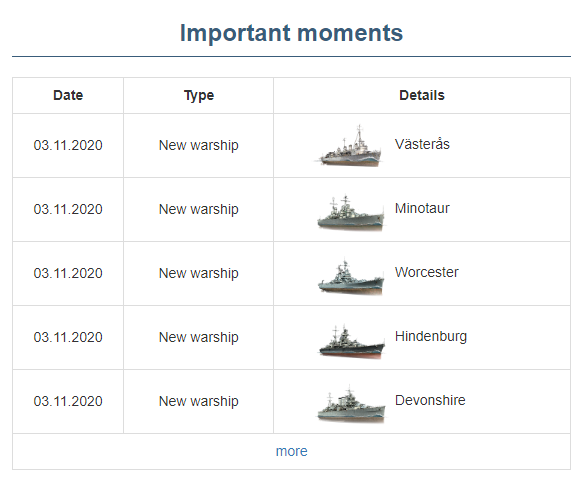Click the Worcester warship image
Image resolution: width=579 pixels, height=479 pixels.
pyautogui.click(x=350, y=277)
